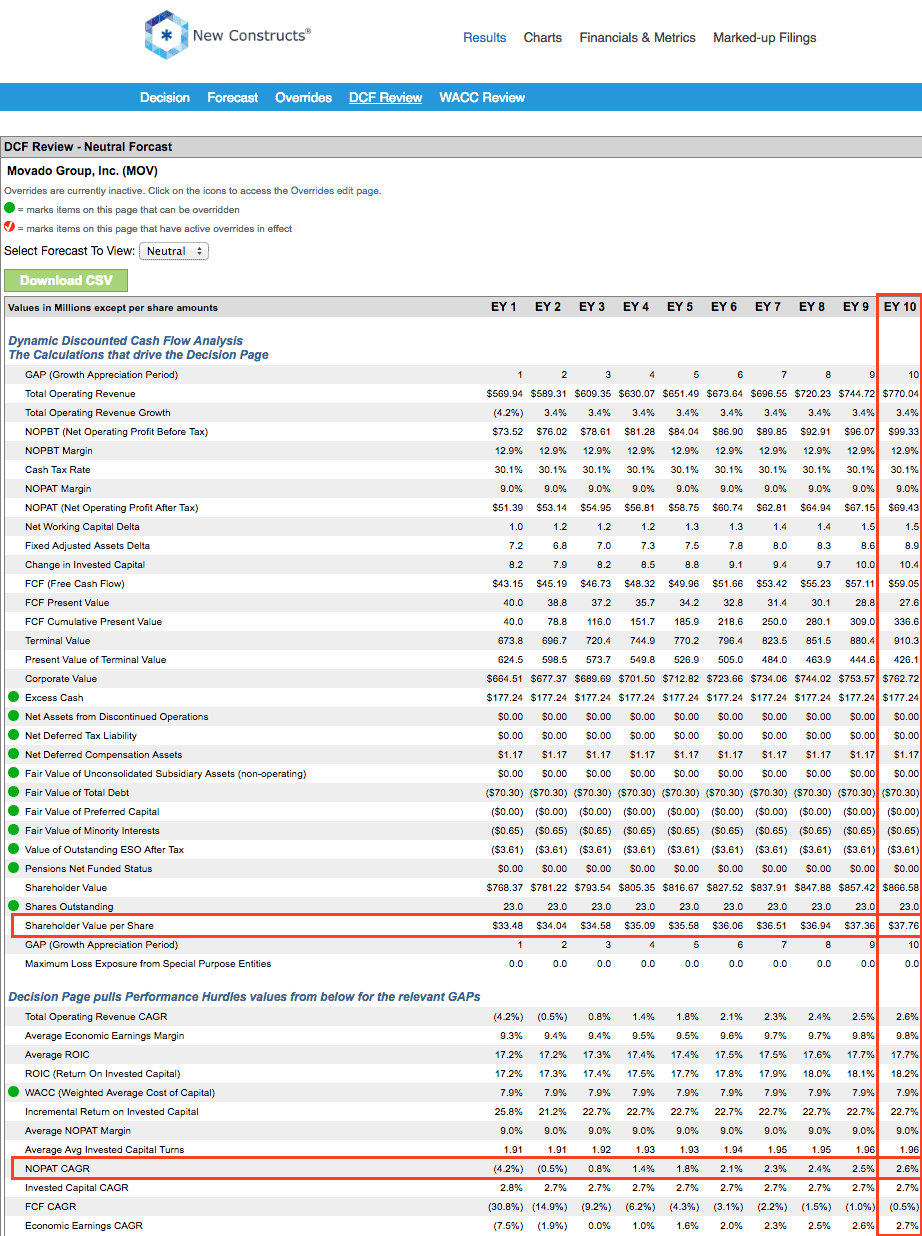
Task: Click the red checkmark active-override legend icon
Action: pos(10,228)
